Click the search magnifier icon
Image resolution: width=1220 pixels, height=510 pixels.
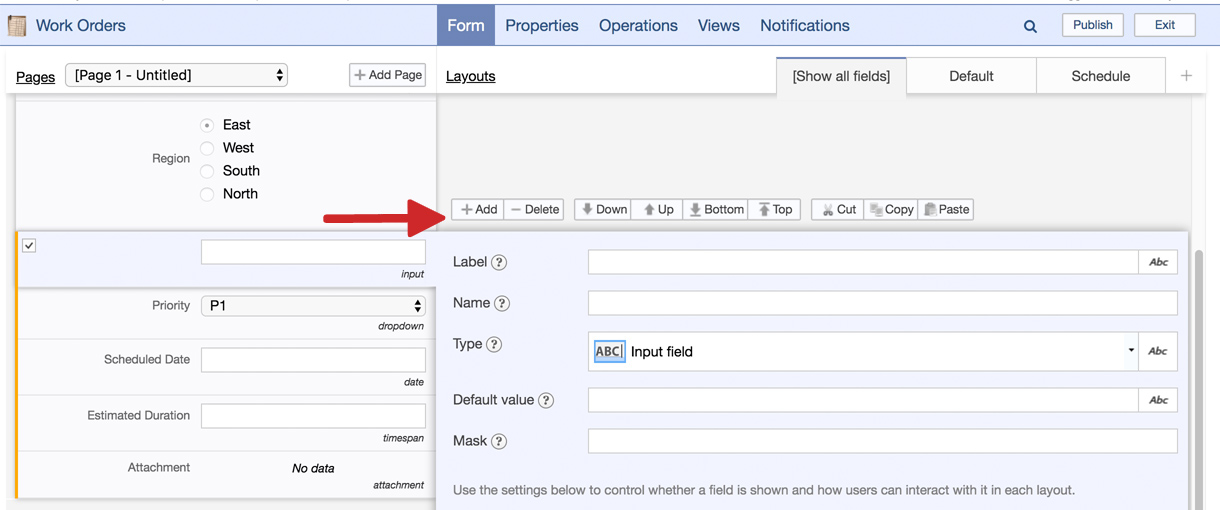click(1030, 26)
